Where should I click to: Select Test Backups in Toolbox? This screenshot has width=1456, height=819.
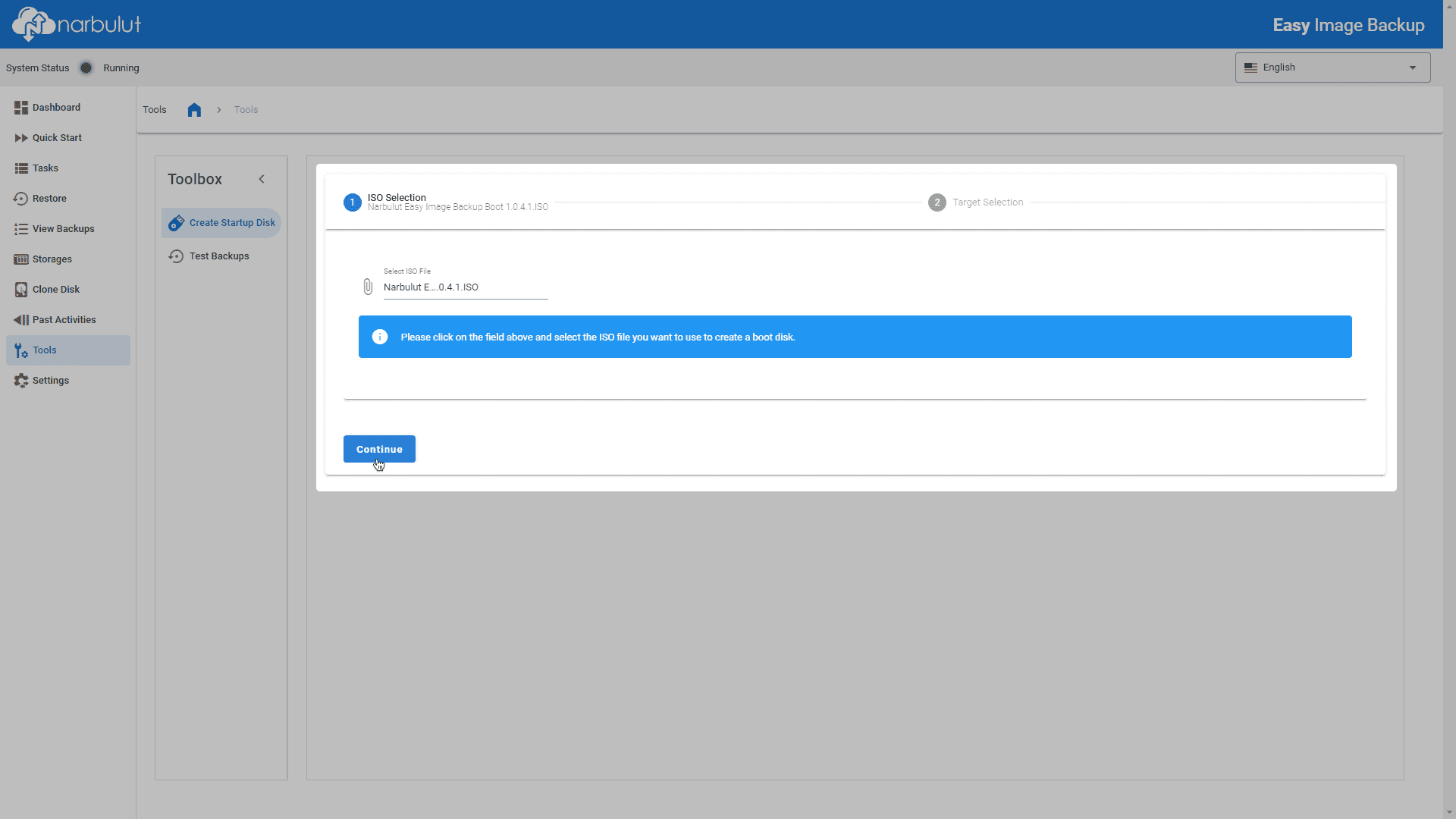coord(221,256)
